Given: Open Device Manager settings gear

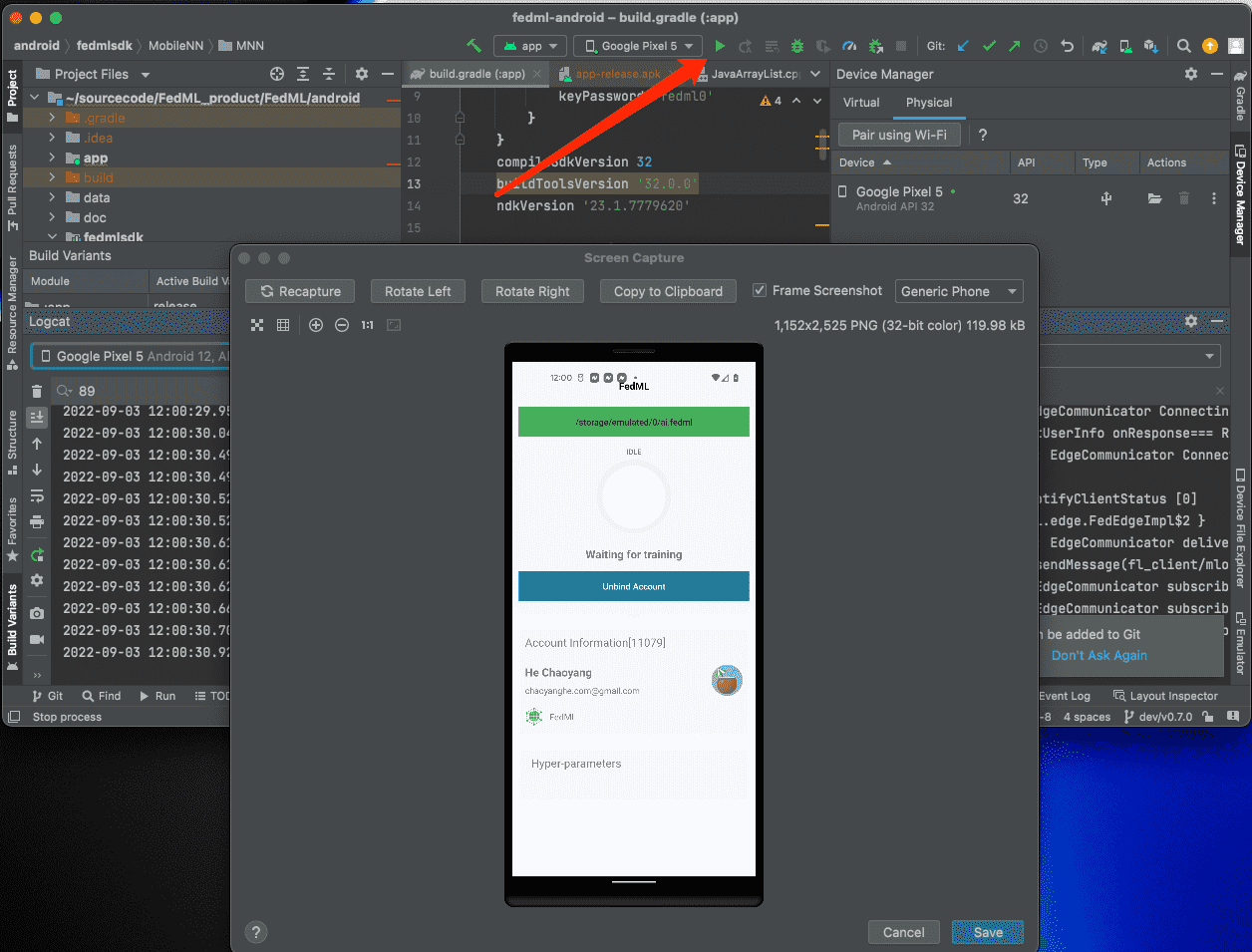Looking at the screenshot, I should [x=1191, y=74].
